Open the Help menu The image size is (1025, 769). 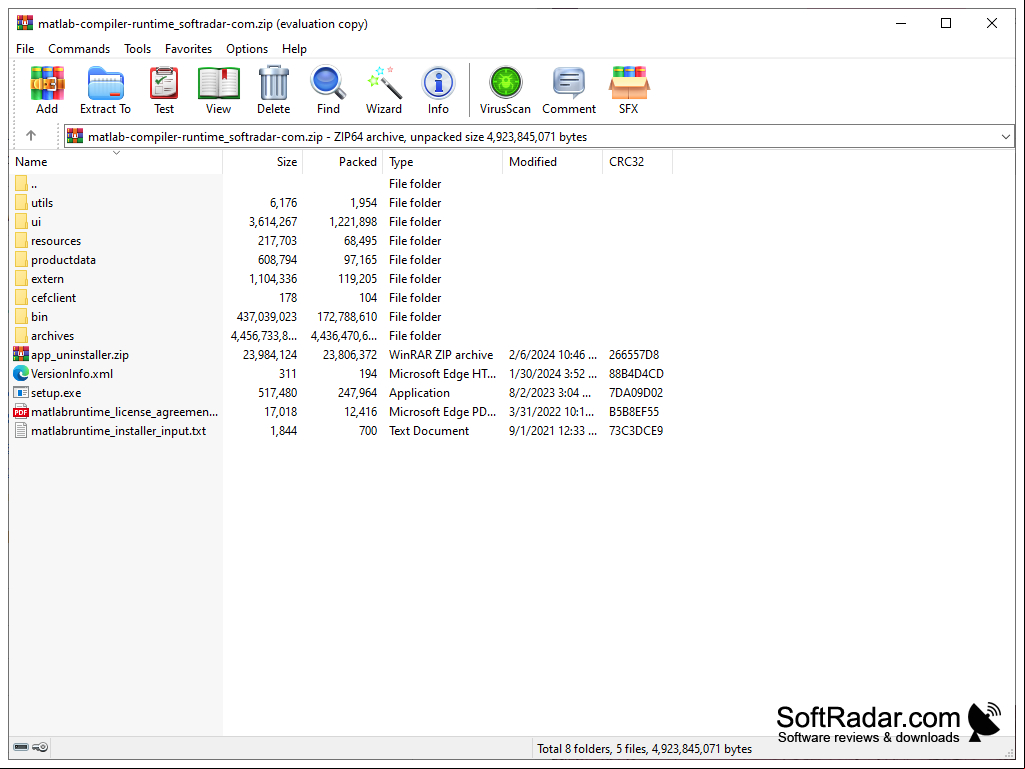click(294, 49)
